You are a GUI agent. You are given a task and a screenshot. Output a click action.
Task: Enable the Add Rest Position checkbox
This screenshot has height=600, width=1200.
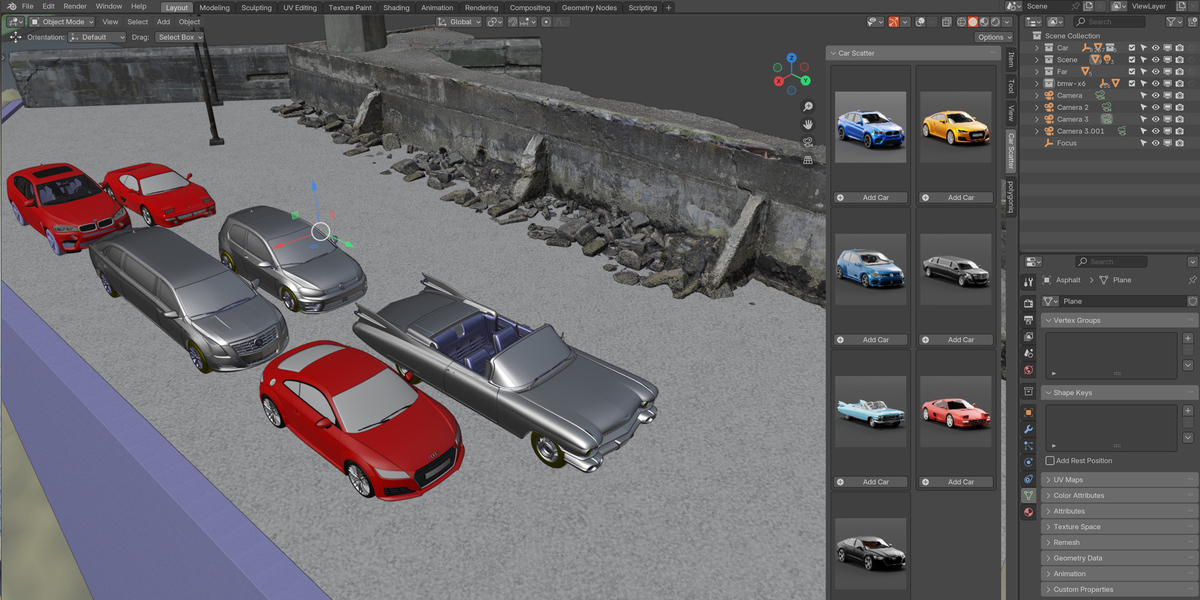coord(1050,461)
